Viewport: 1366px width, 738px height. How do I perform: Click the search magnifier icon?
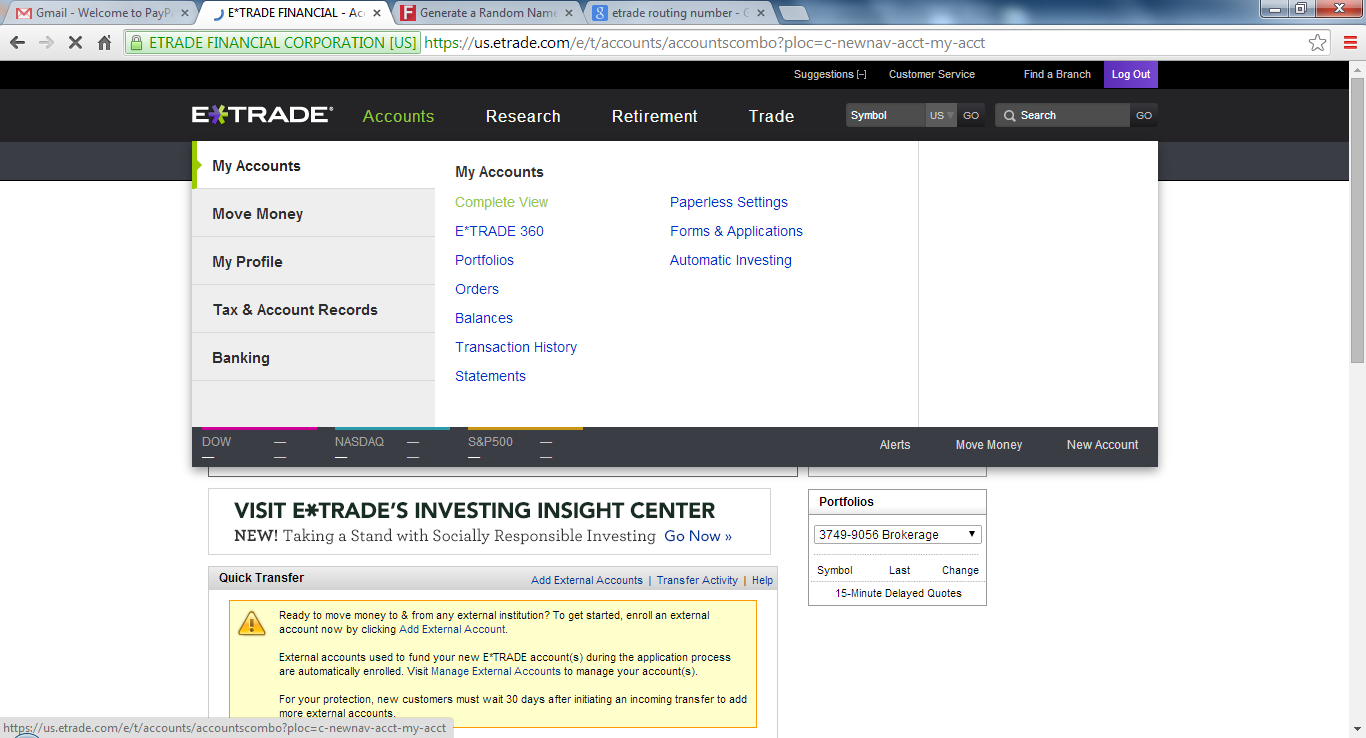1009,116
